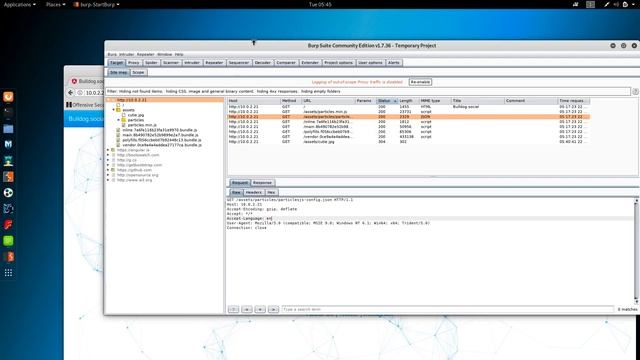The width and height of the screenshot is (640, 360).
Task: Show all applications grid icon
Action: (8, 273)
